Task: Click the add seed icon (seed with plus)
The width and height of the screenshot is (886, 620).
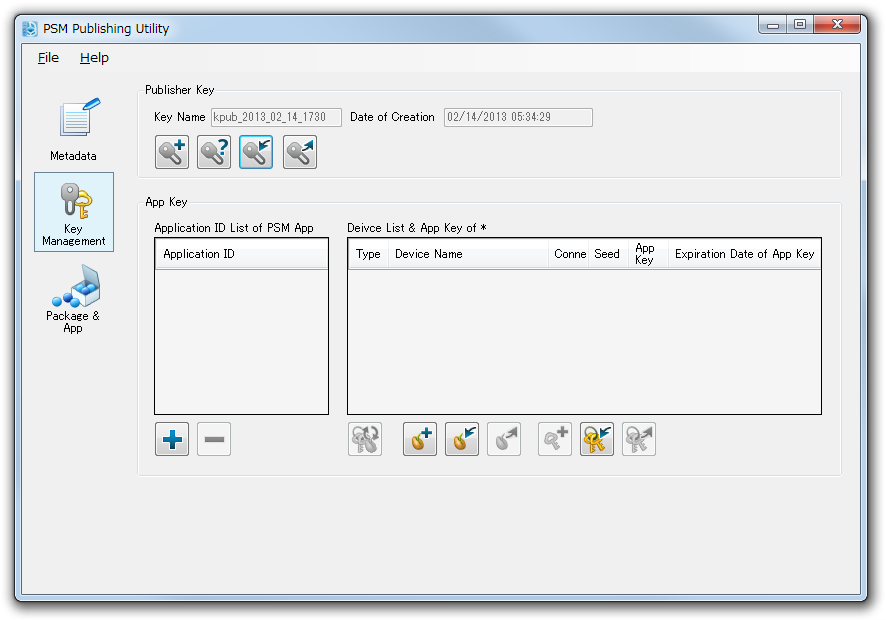Action: click(420, 439)
